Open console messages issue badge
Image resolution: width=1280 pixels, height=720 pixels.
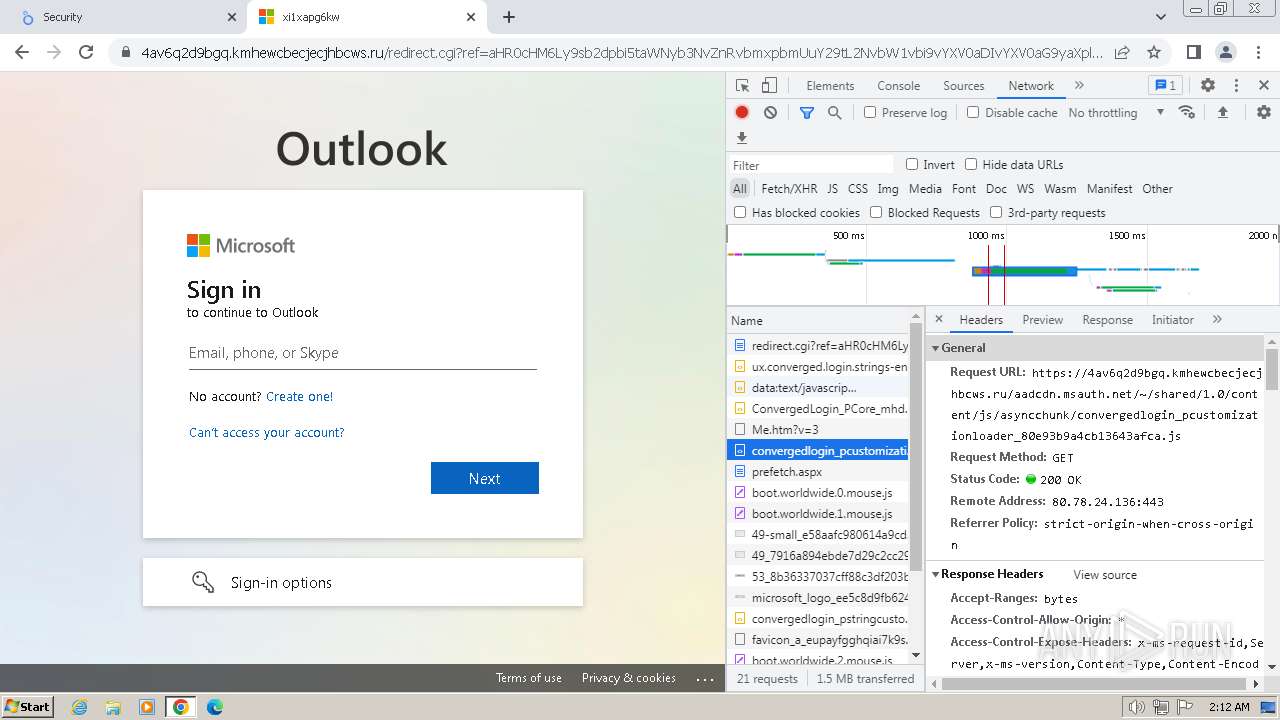click(1165, 86)
